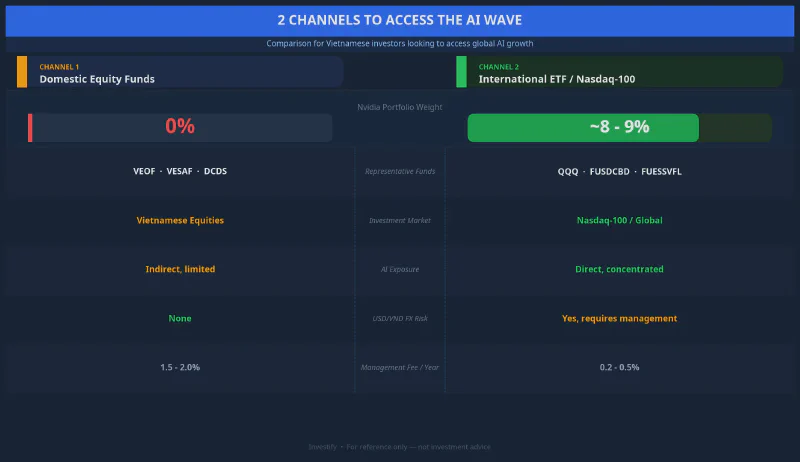Click the 'Nvidia Portfolio Weight' label
The width and height of the screenshot is (800, 462).
tap(399, 107)
